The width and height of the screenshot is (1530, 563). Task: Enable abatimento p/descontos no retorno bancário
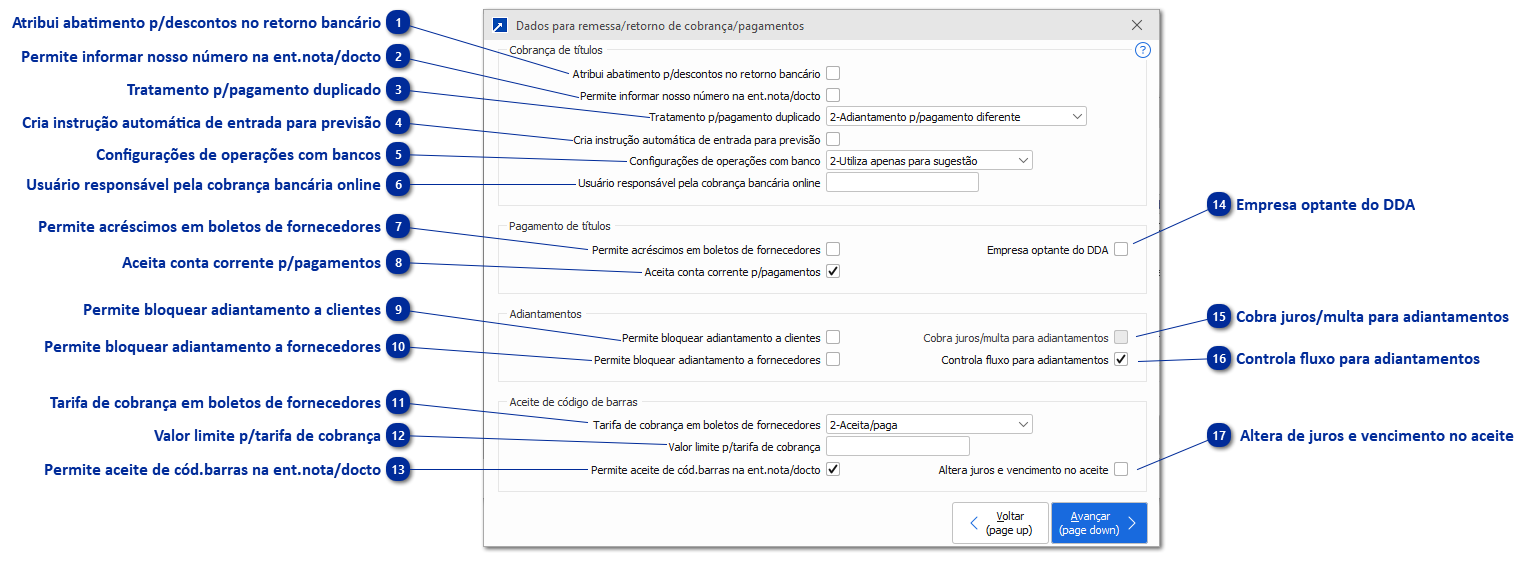[833, 73]
